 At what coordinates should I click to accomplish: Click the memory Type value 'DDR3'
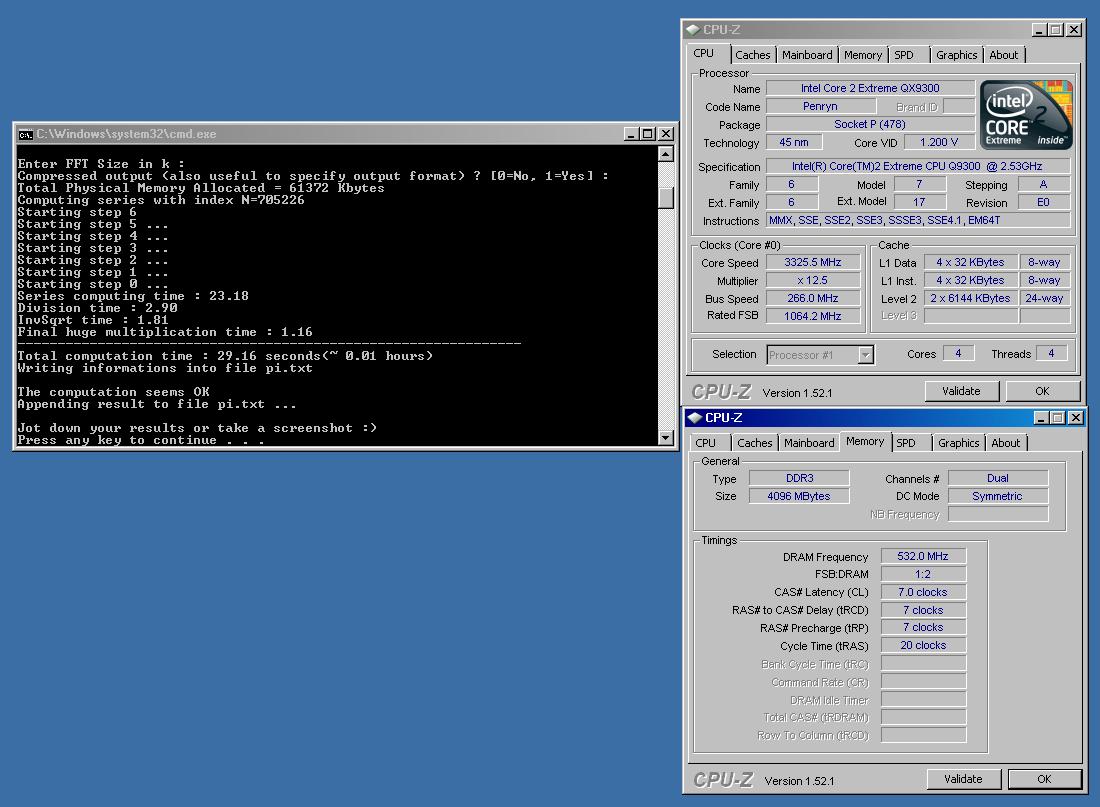coord(799,478)
